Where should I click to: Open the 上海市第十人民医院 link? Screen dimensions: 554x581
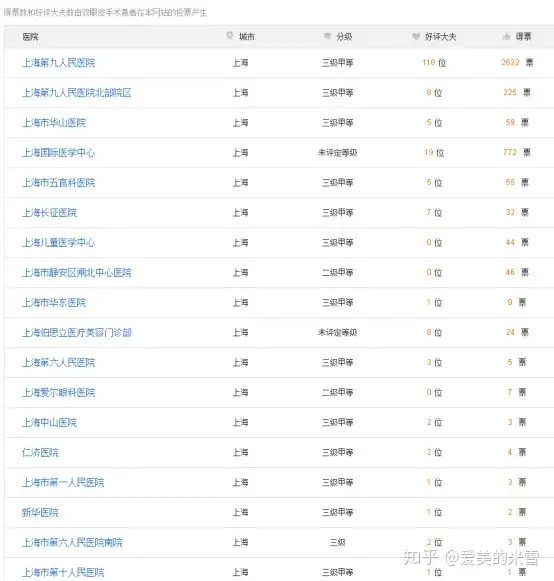pyautogui.click(x=63, y=572)
